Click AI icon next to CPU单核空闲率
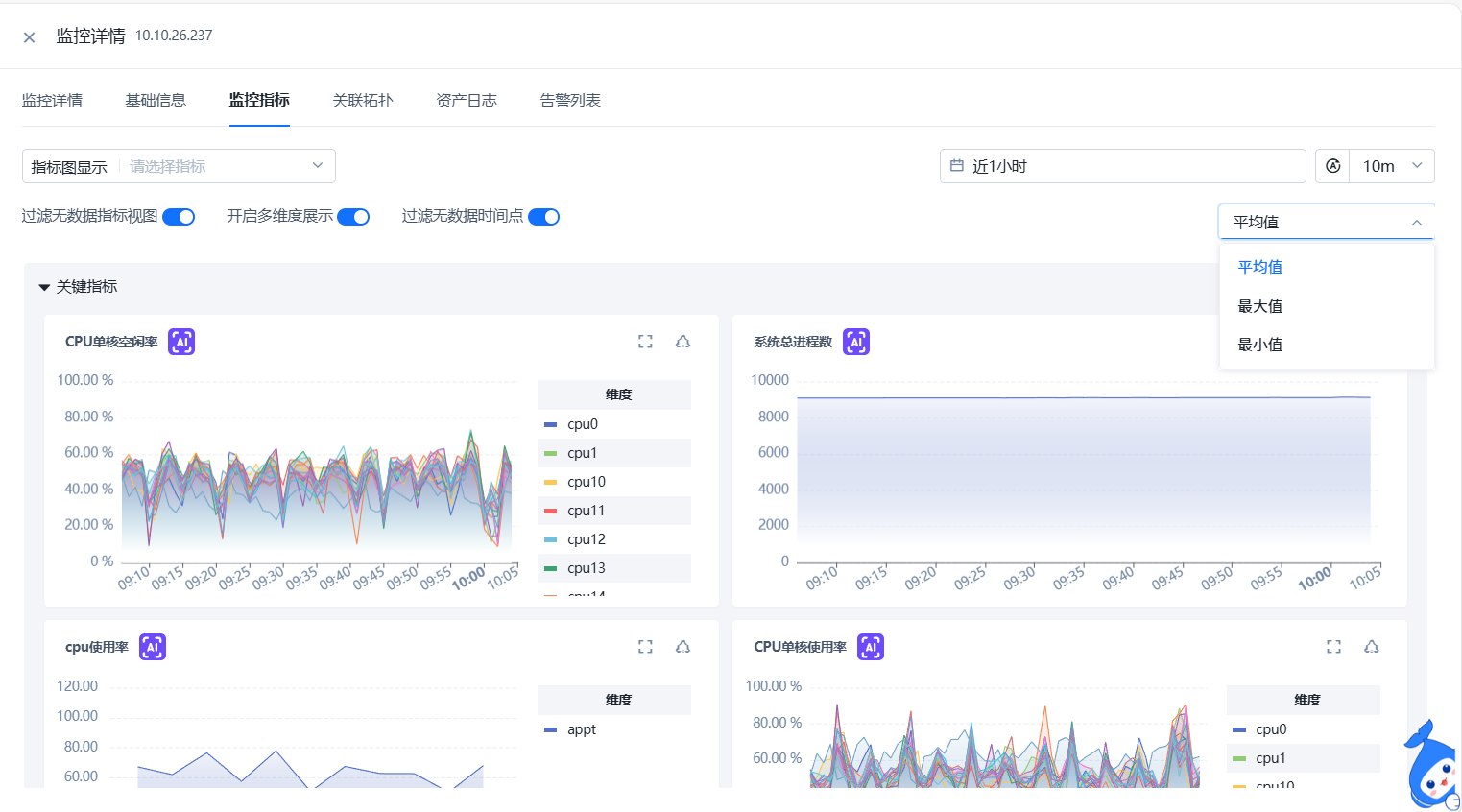Viewport: 1462px width, 812px height. 181,342
